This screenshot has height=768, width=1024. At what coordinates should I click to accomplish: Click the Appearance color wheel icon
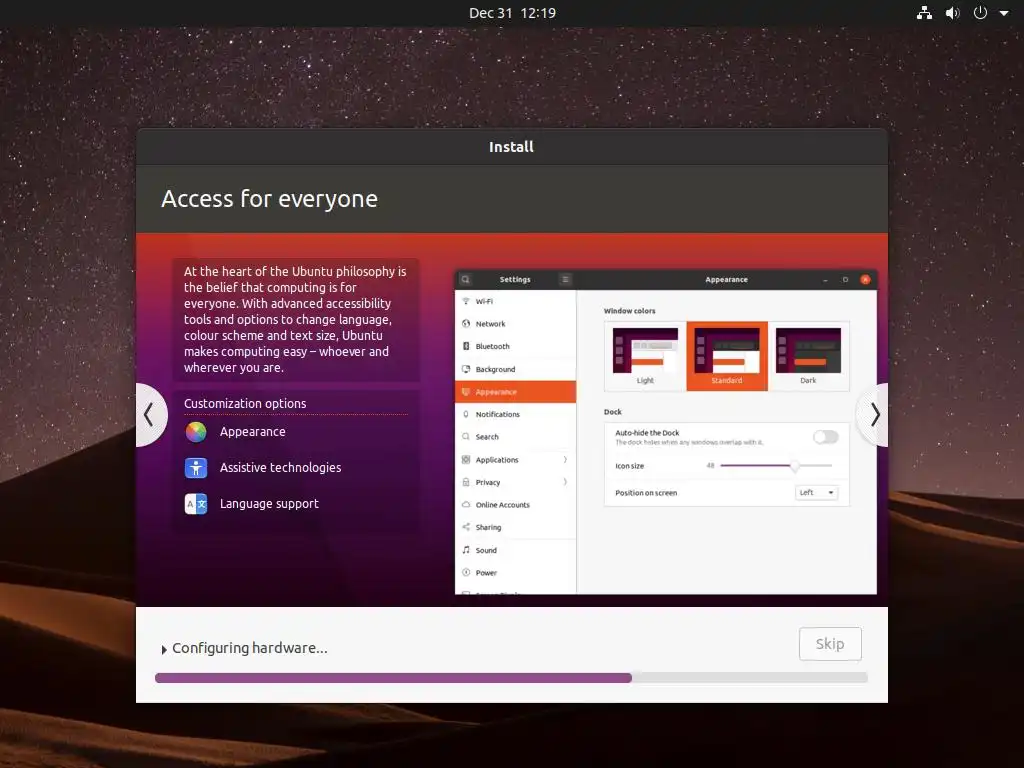tap(196, 432)
